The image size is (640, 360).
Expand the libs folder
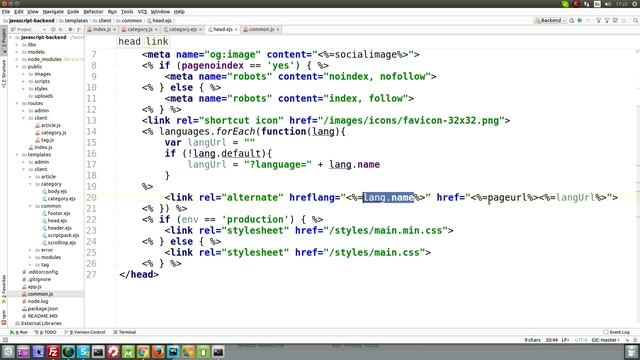click(x=17, y=44)
